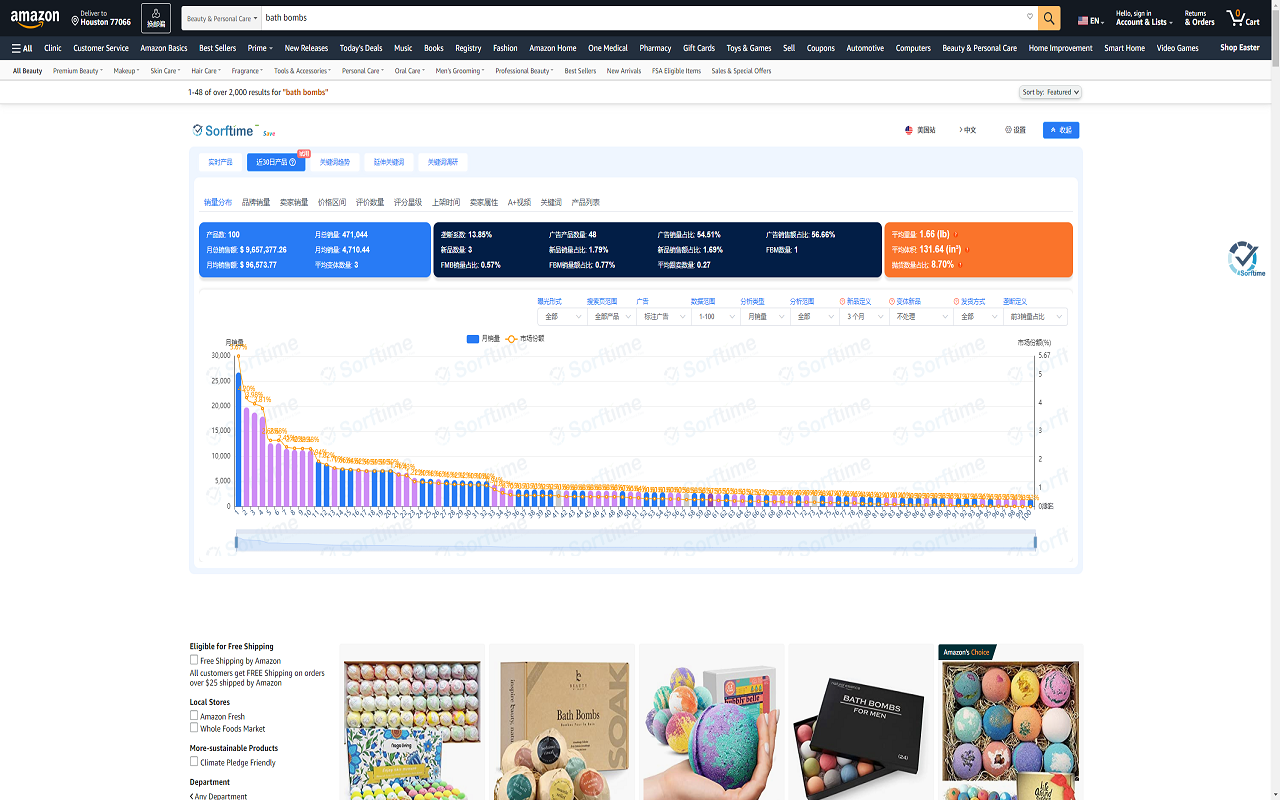This screenshot has height=800, width=1280.
Task: Open the 新品定义 3个月 dropdown
Action: pos(866,316)
